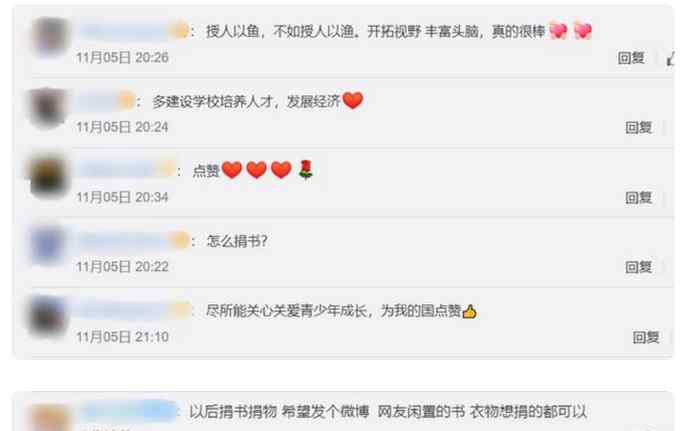Image resolution: width=680 pixels, height=431 pixels.
Task: Open avatar of the 点赞 commenter
Action: coord(48,176)
